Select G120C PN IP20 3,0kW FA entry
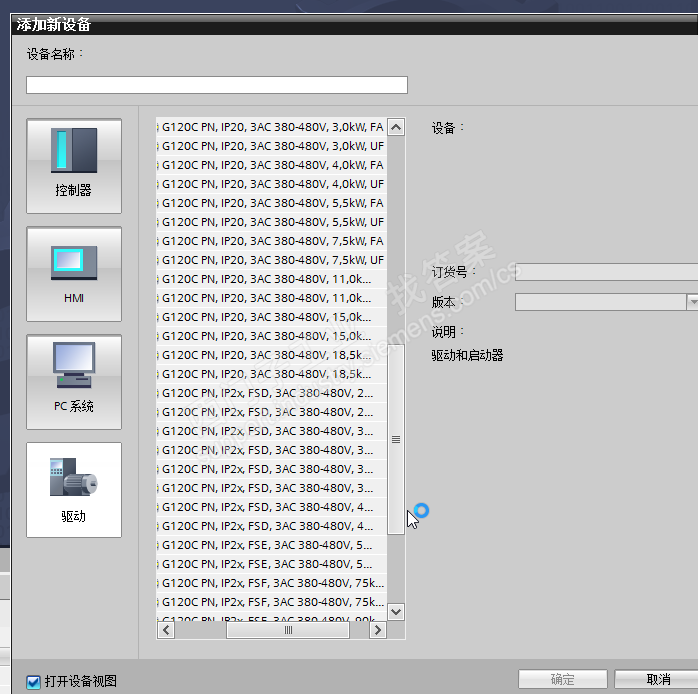 272,127
